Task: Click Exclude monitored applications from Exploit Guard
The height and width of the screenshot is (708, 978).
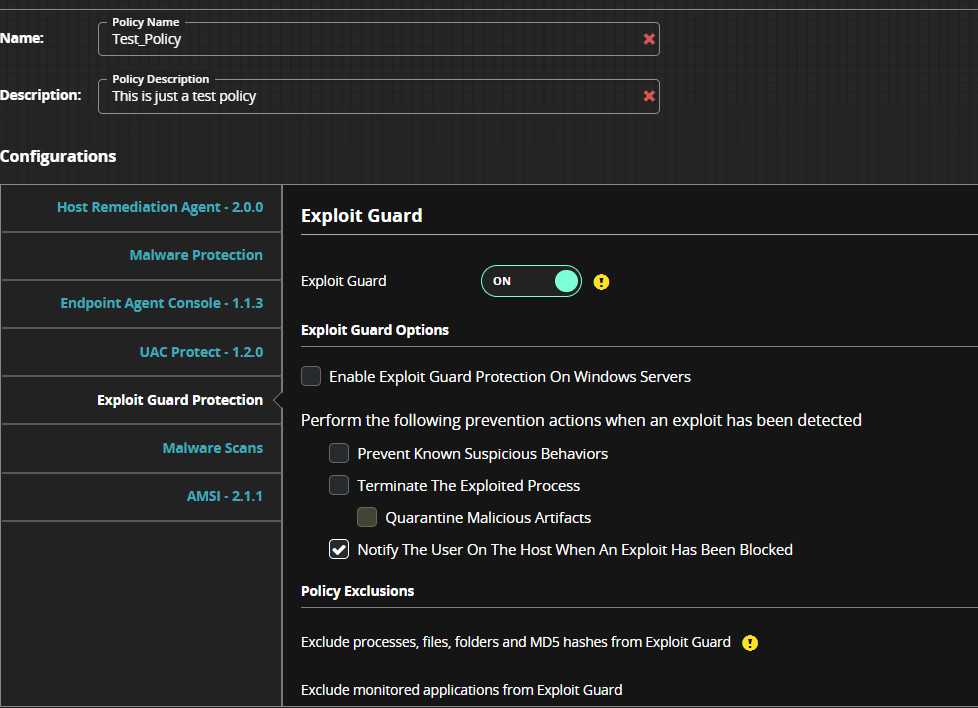Action: pos(461,690)
